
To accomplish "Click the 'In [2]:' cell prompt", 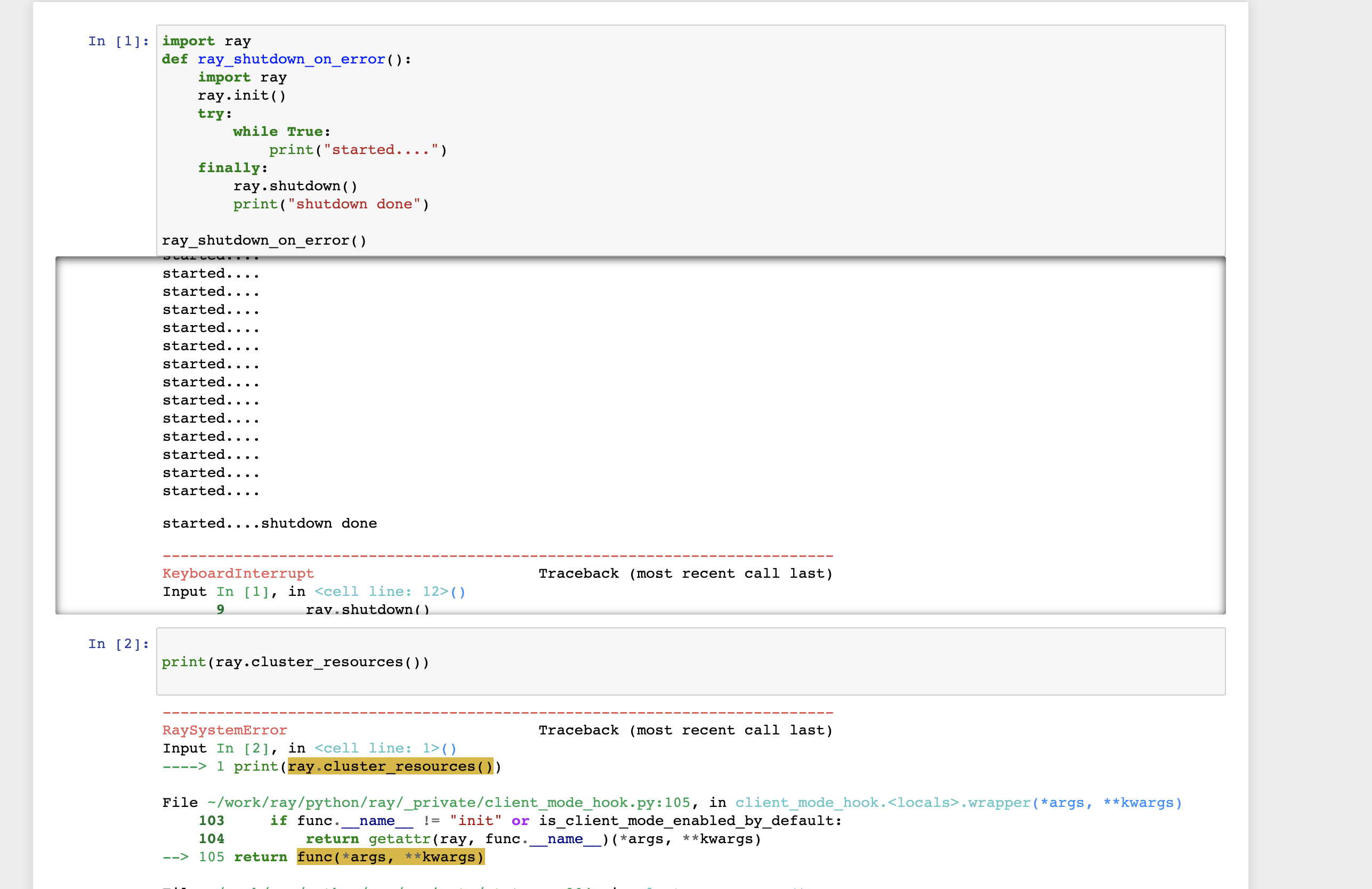I will 119,644.
